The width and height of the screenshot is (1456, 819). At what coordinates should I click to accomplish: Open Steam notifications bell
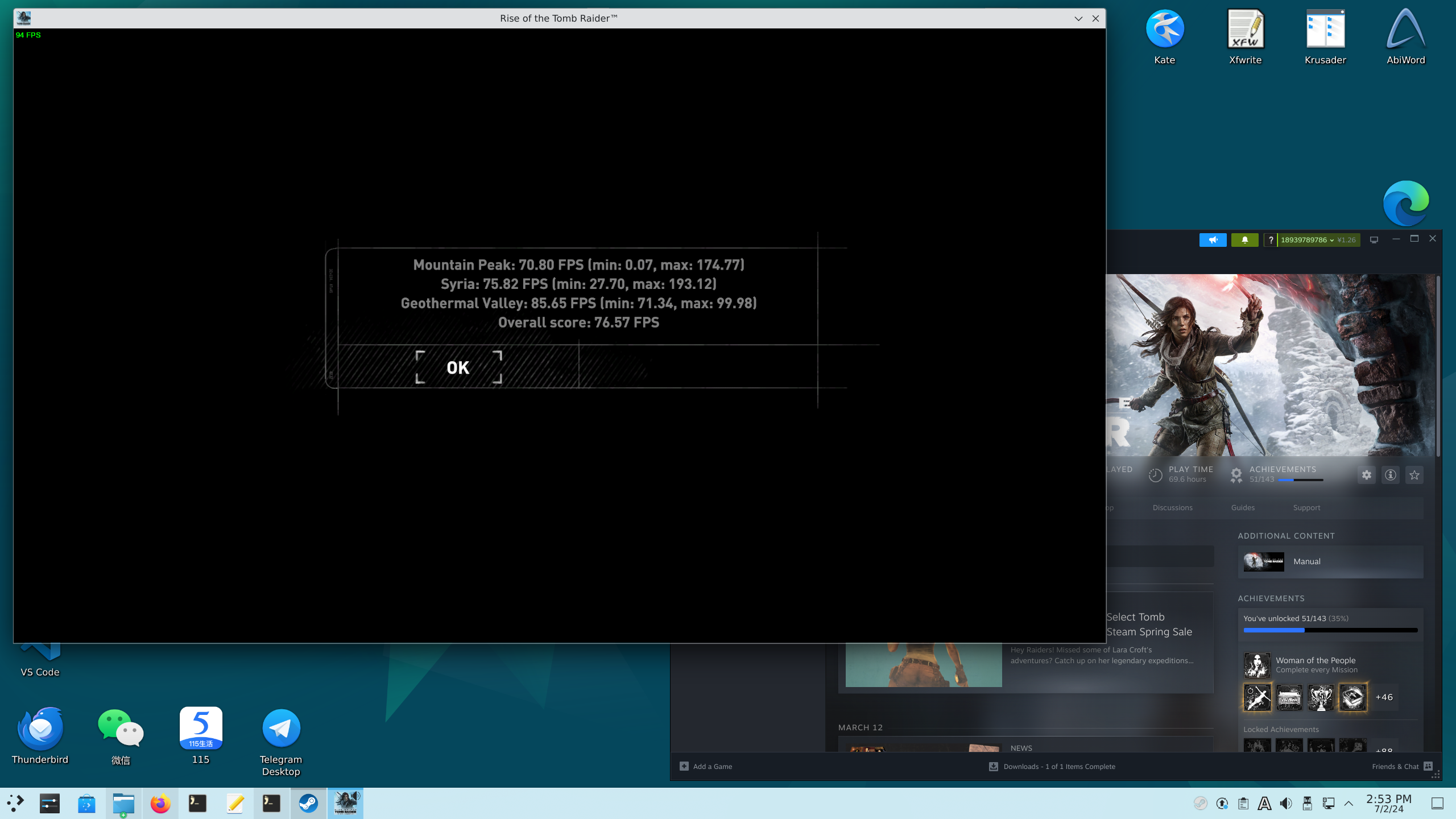(x=1244, y=240)
